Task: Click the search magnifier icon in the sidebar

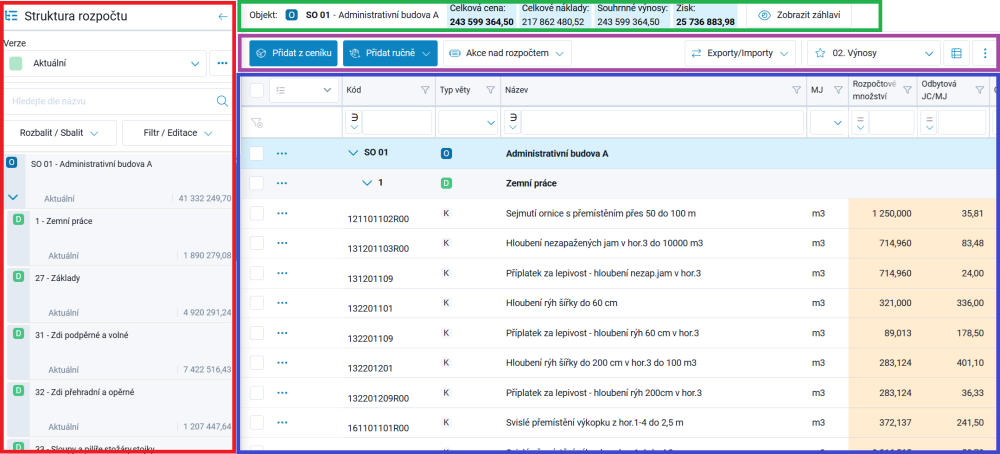Action: (x=223, y=101)
